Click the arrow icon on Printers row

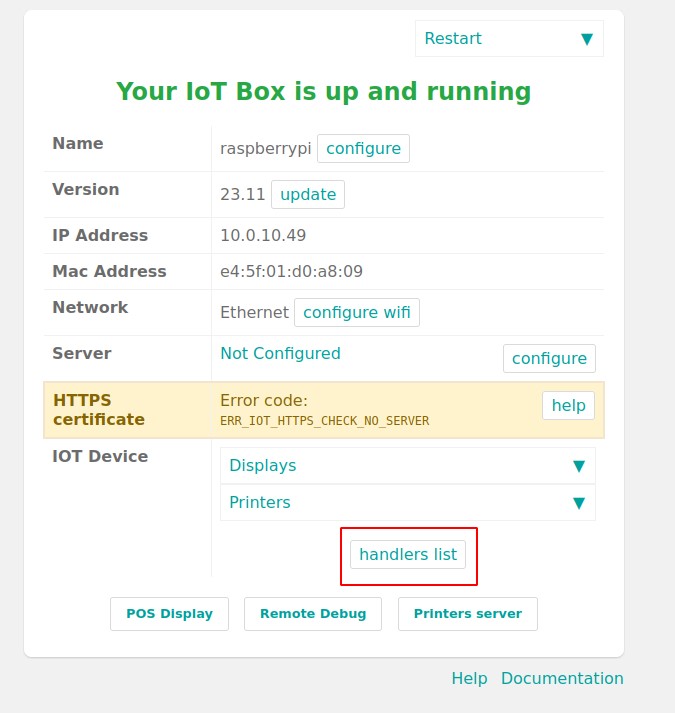tap(579, 503)
